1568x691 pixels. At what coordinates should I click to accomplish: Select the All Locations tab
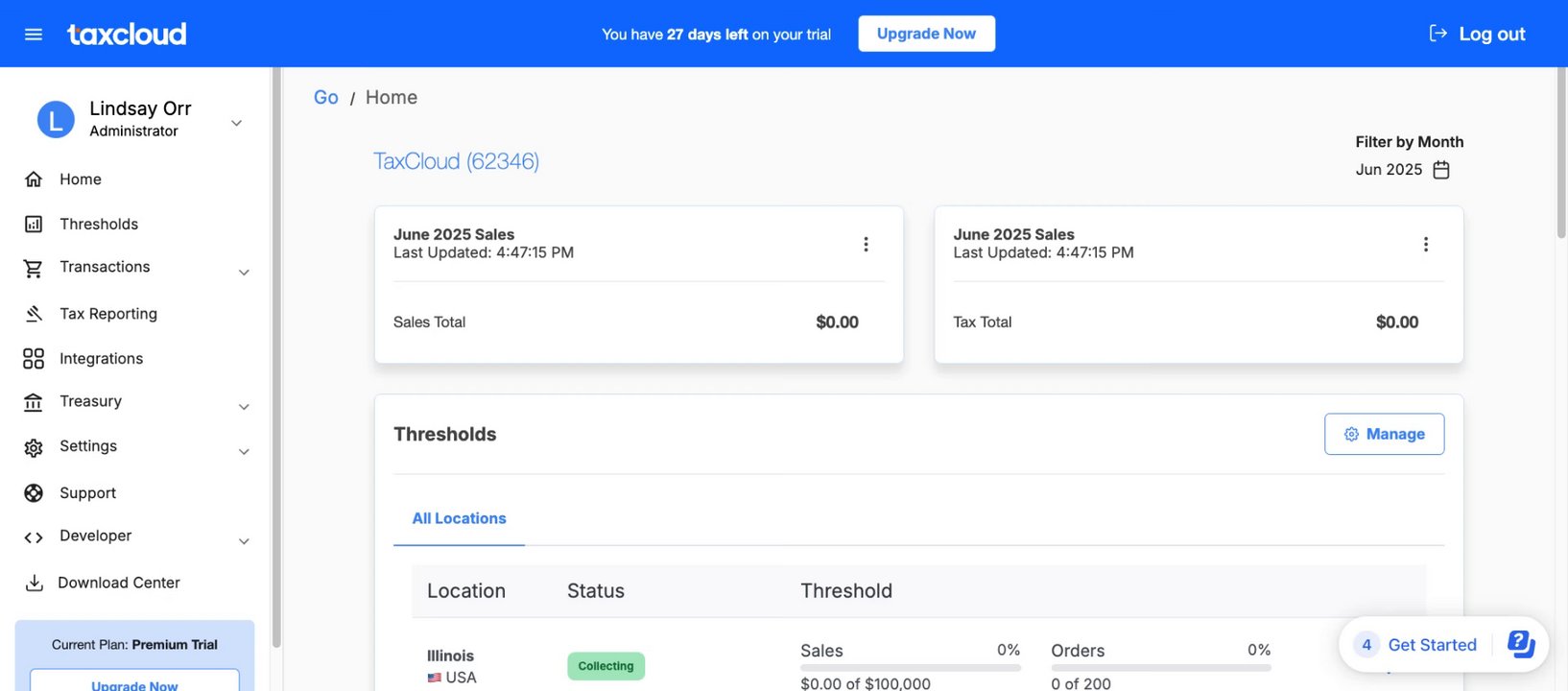coord(459,519)
